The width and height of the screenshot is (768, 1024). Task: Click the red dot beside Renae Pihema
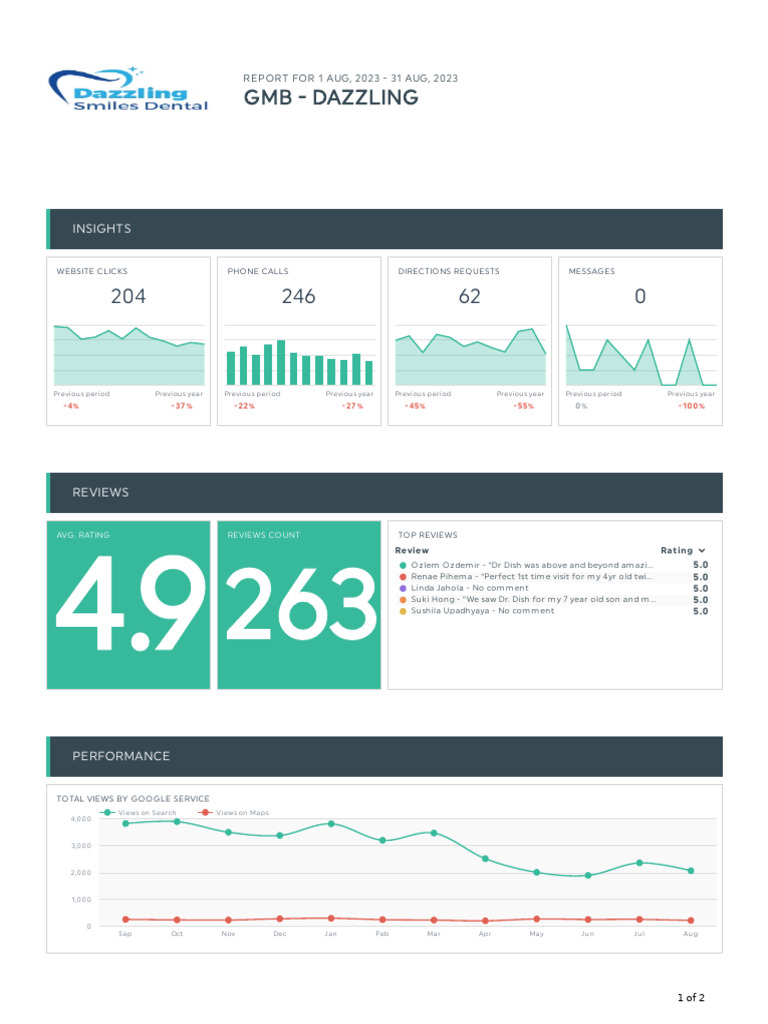[403, 577]
